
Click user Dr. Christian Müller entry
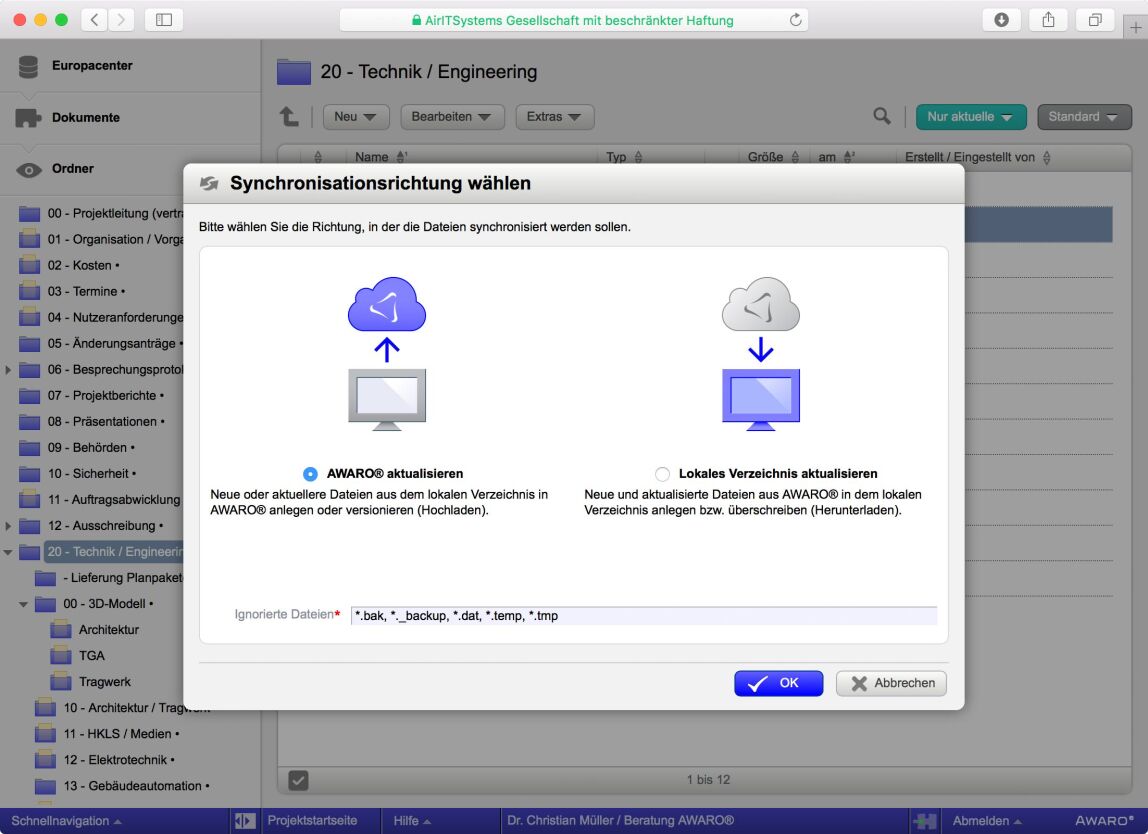pyautogui.click(x=620, y=821)
